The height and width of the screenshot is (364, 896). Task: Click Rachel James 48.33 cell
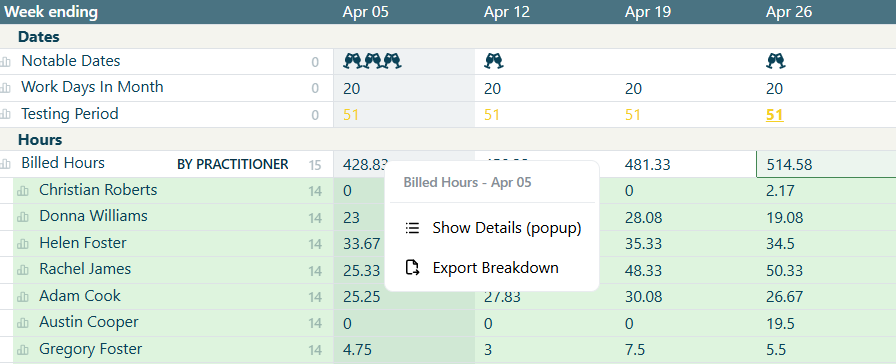(x=643, y=270)
